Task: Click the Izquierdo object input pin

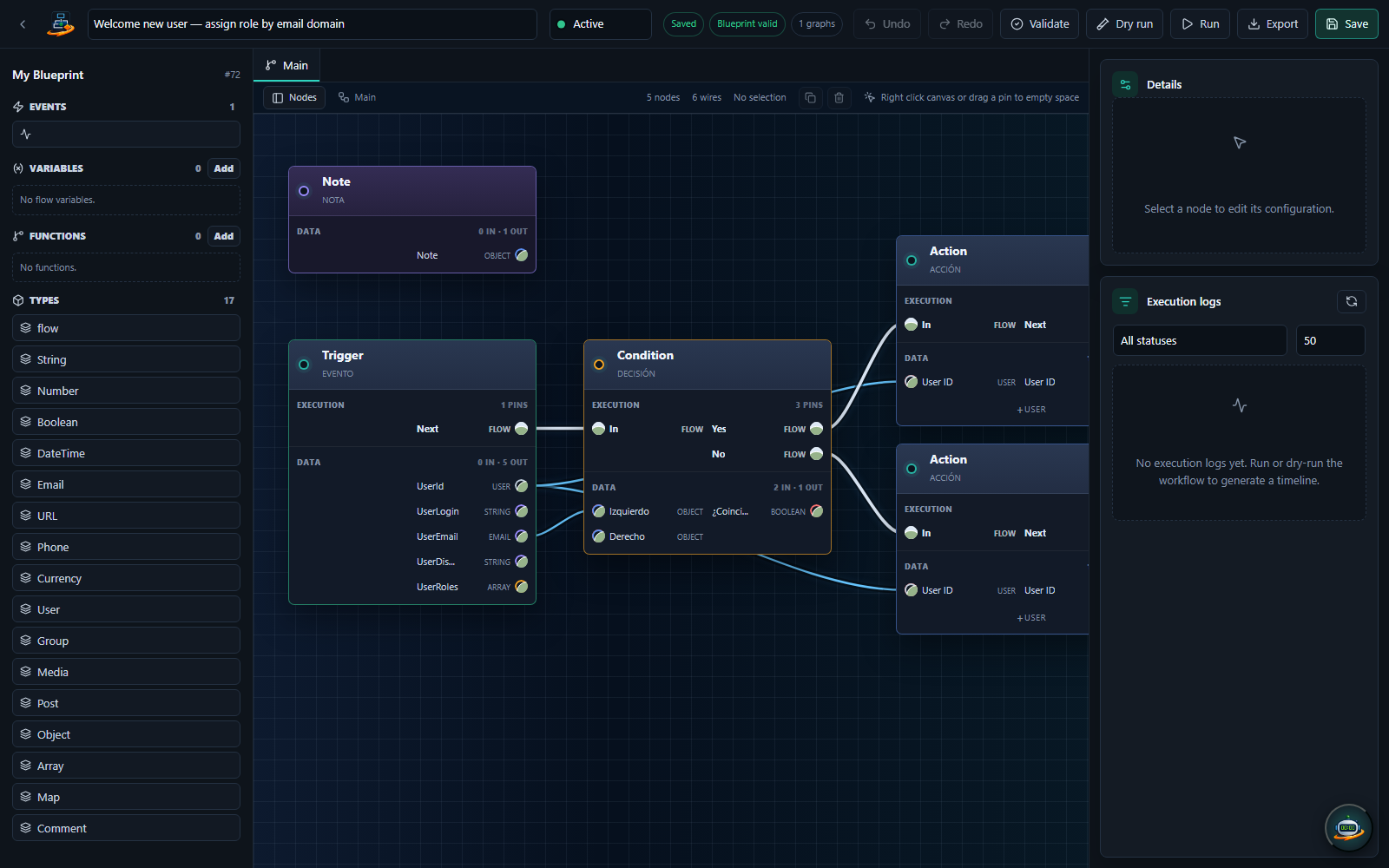Action: coord(598,511)
